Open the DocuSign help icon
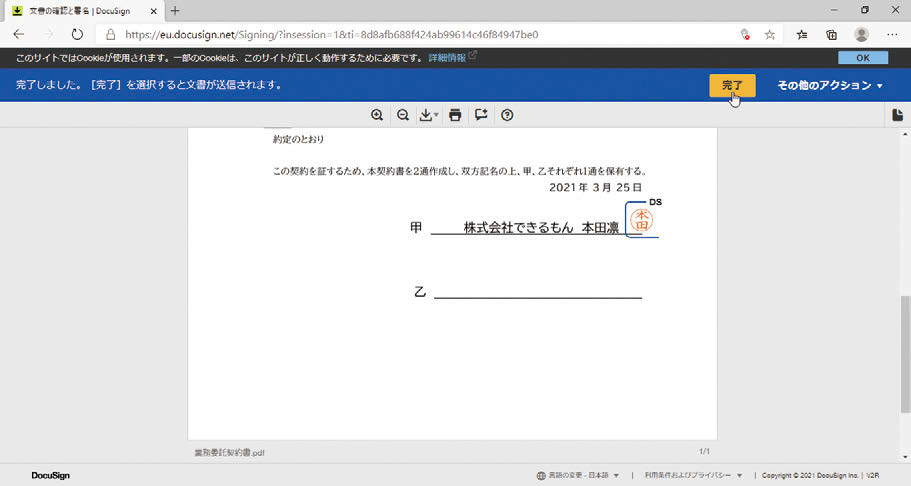 (x=507, y=115)
